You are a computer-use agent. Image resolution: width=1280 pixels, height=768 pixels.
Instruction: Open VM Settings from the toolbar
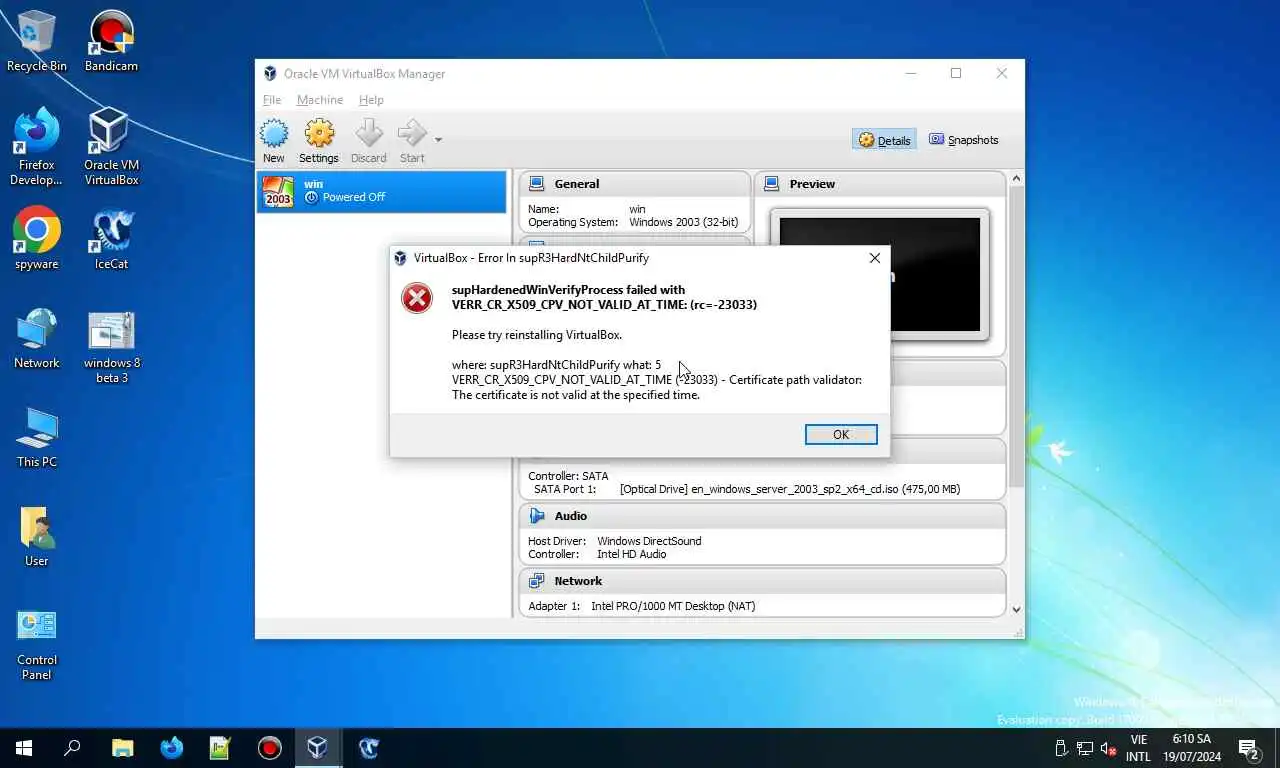point(319,141)
